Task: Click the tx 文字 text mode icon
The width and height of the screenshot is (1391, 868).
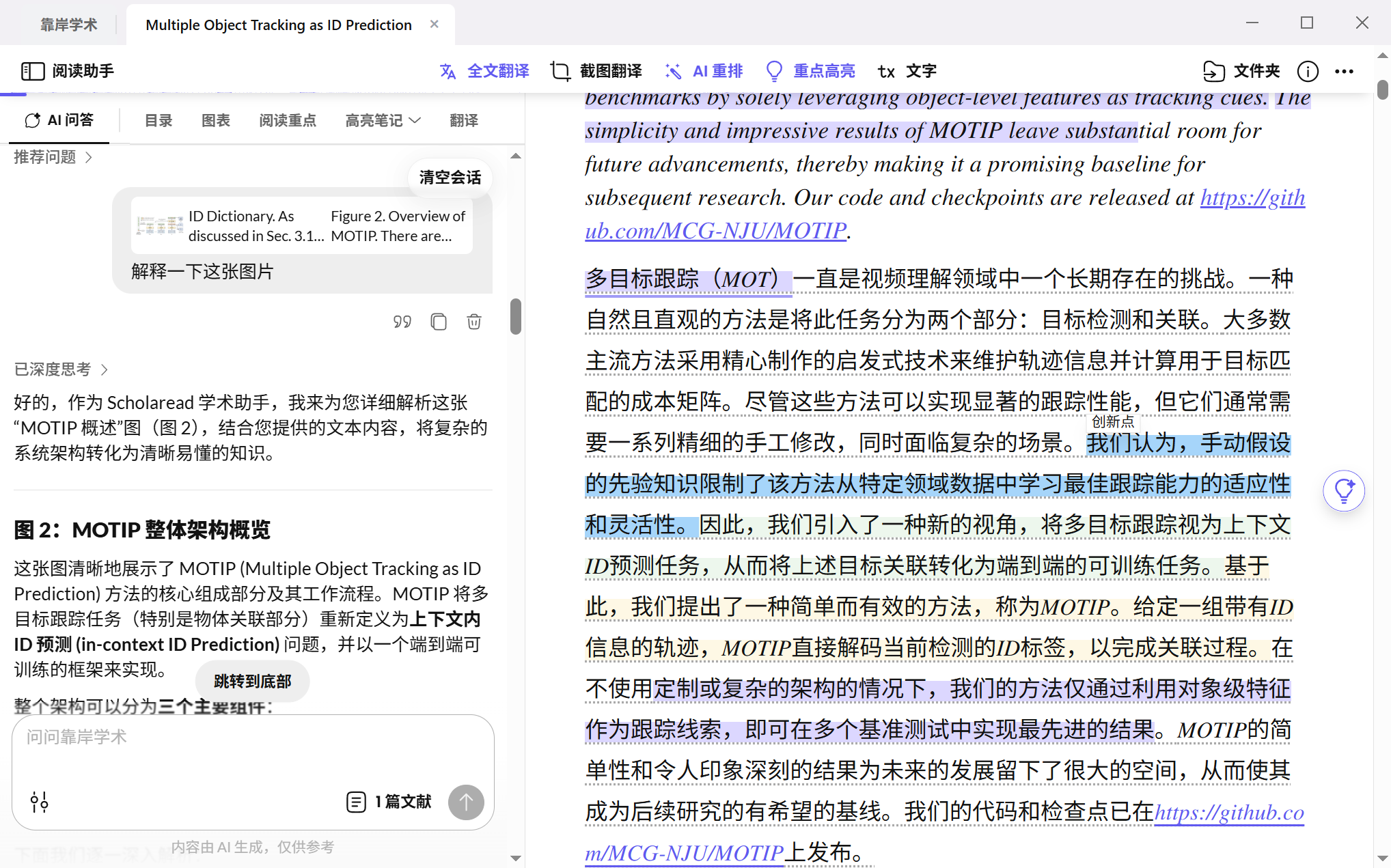Action: pyautogui.click(x=886, y=71)
